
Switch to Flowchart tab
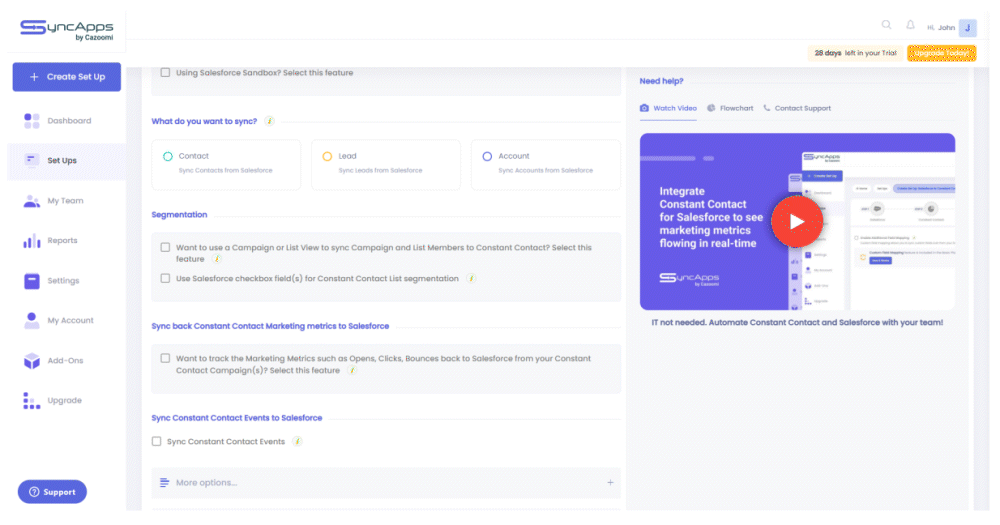(730, 108)
